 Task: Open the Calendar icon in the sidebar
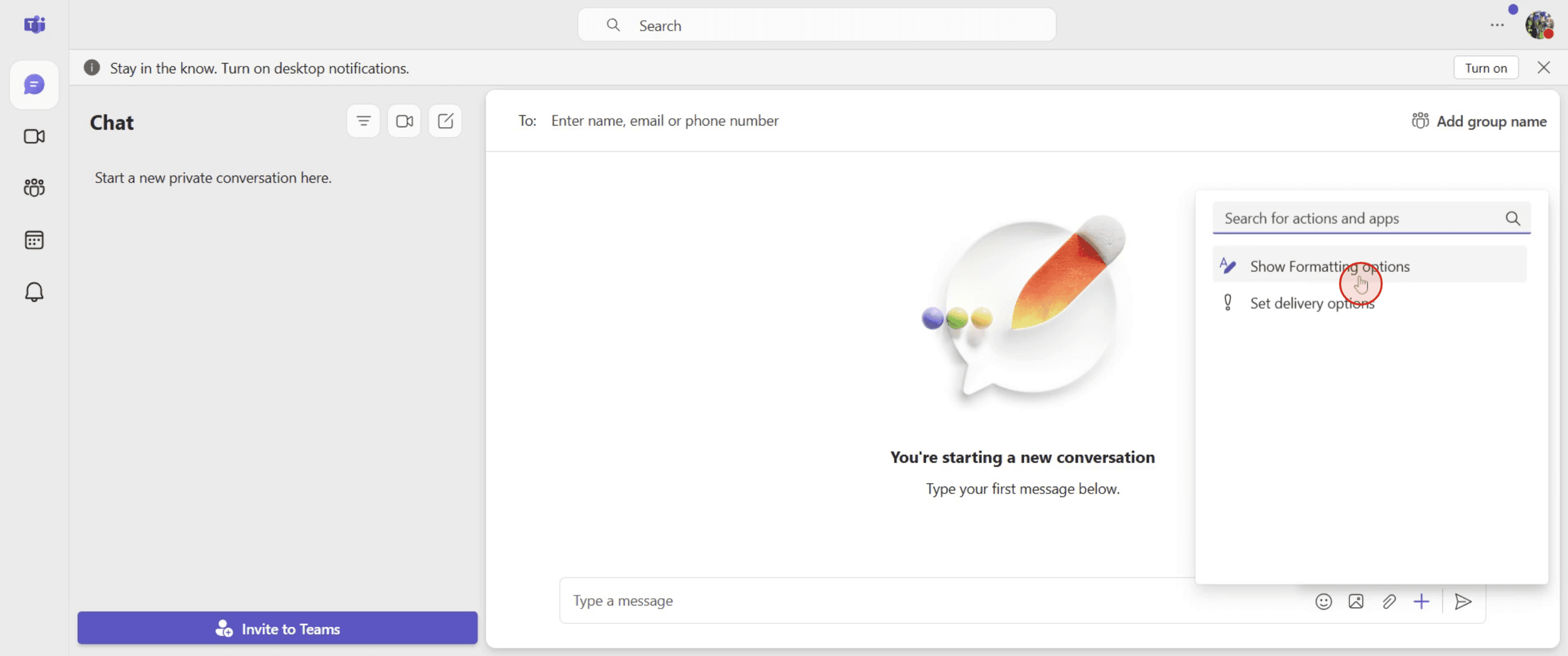point(34,240)
